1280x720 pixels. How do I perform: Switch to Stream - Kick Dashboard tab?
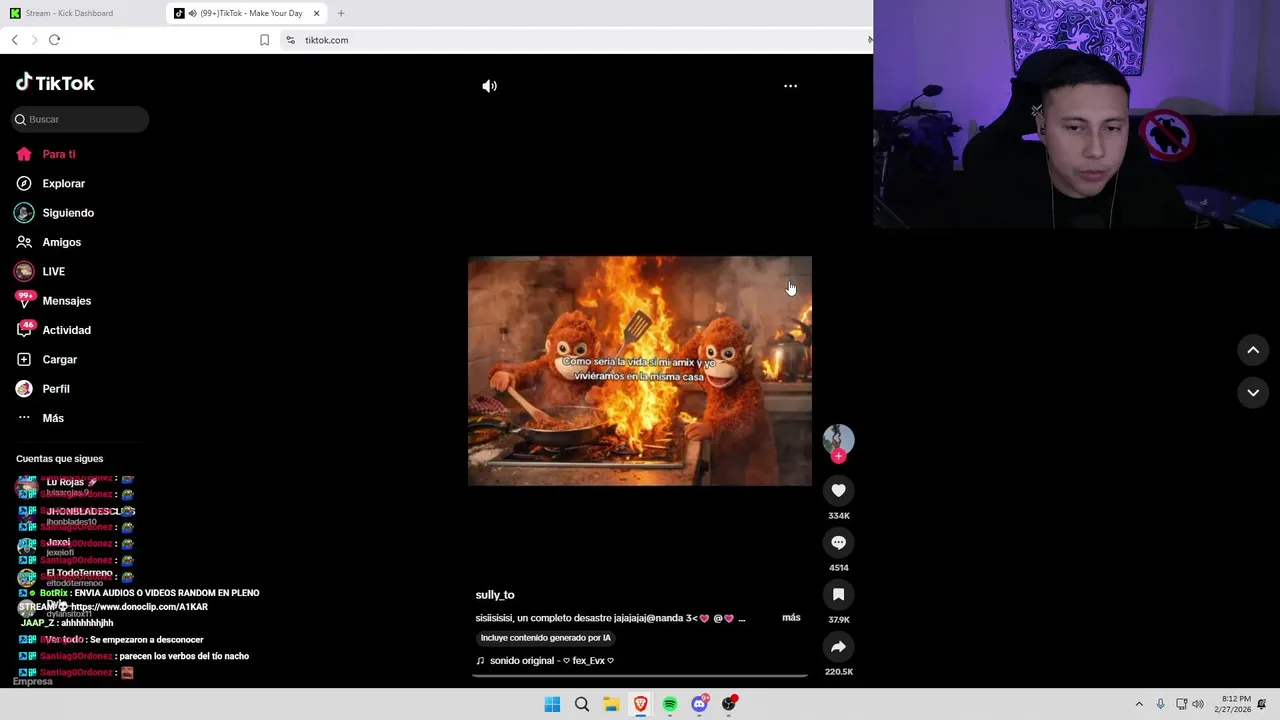pos(82,13)
